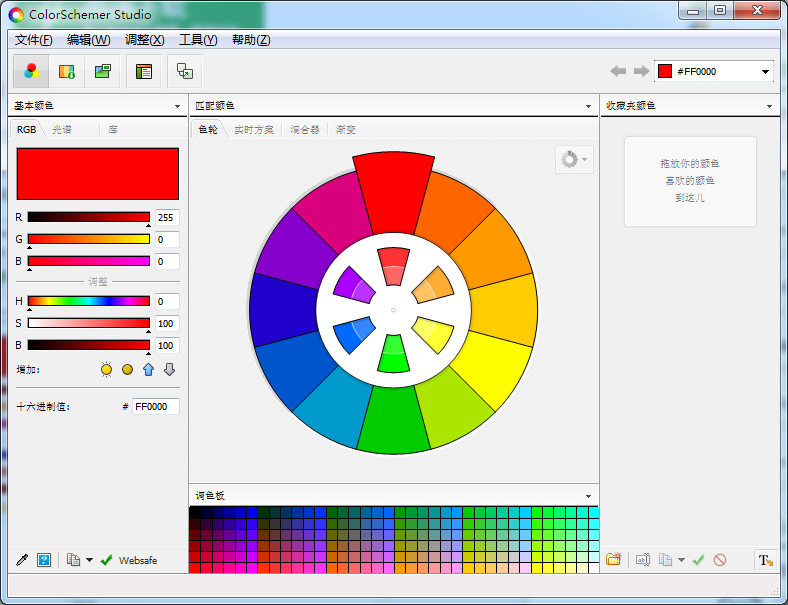Click the favorites copy icon
788x605 pixels.
tap(665, 559)
